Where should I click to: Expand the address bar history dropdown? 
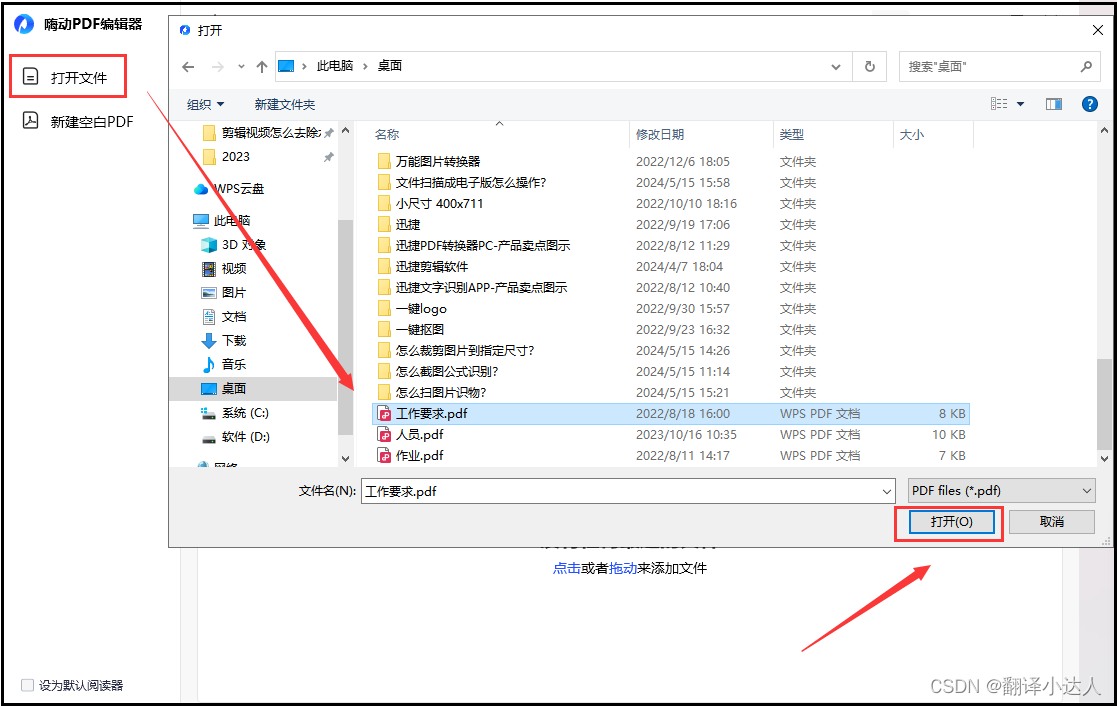pyautogui.click(x=836, y=66)
